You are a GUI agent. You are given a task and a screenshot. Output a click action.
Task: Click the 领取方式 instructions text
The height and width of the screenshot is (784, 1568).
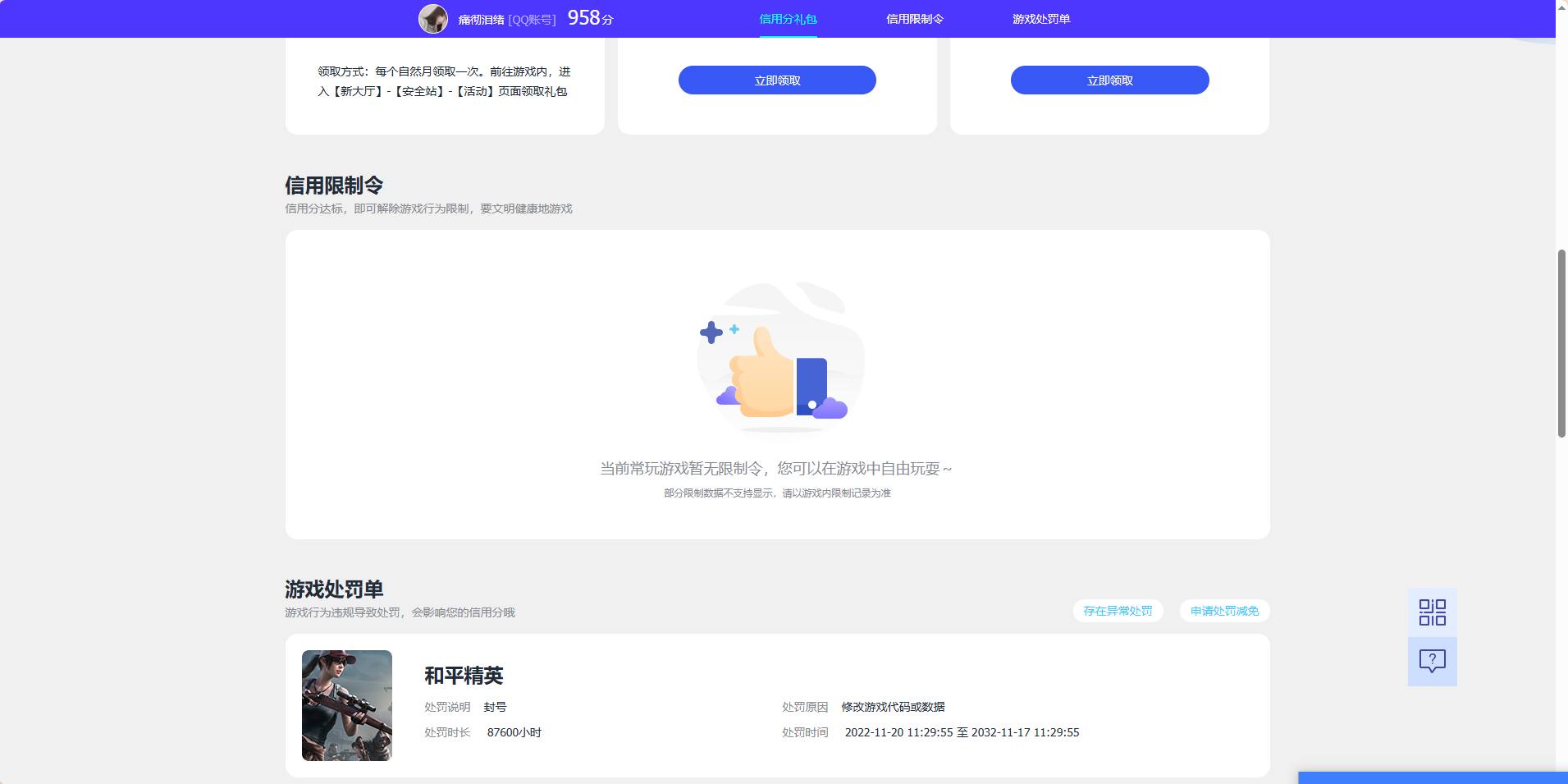(444, 81)
